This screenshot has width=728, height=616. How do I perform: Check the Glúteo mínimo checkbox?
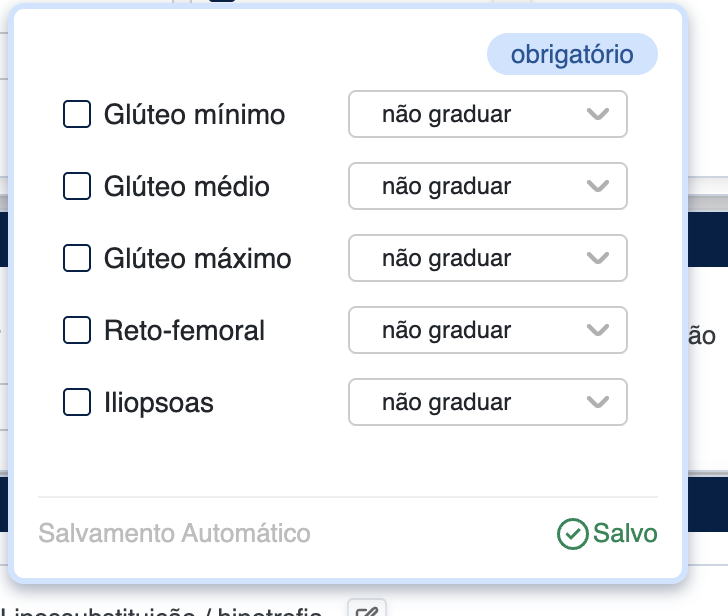[77, 114]
